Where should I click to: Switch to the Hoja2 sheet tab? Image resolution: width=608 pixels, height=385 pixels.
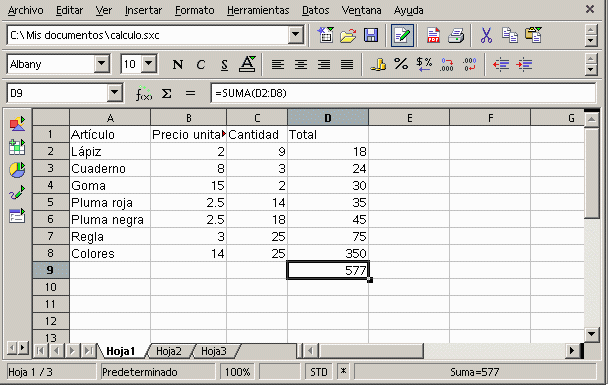click(x=169, y=351)
